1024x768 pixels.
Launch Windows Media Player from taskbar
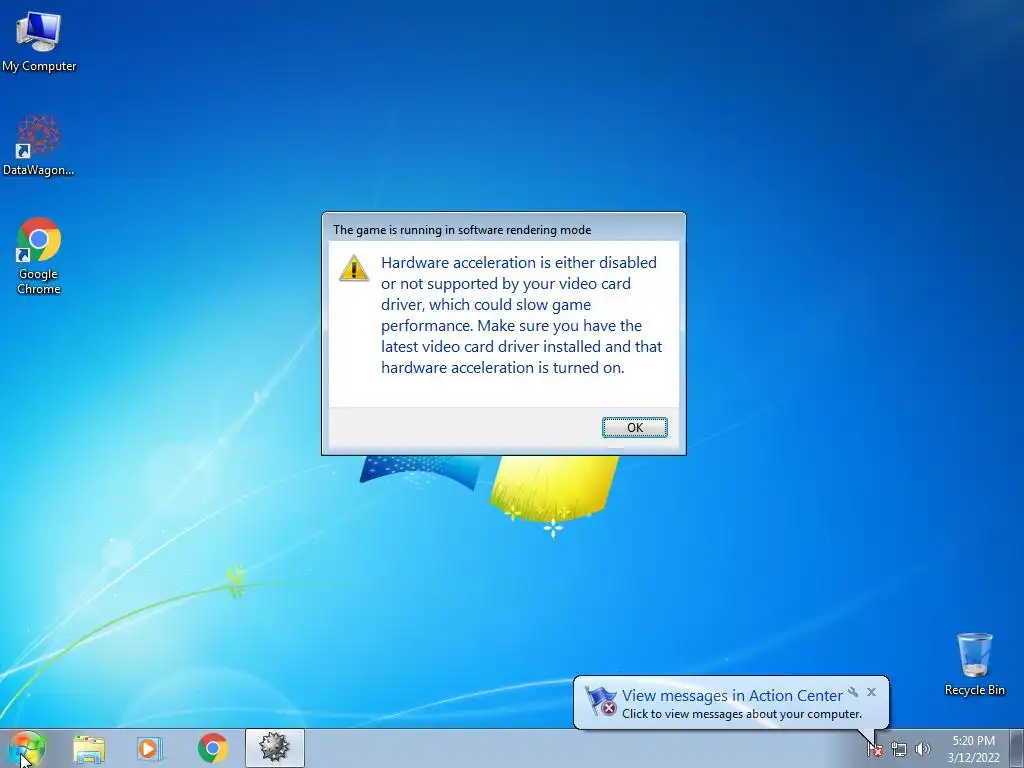point(150,748)
